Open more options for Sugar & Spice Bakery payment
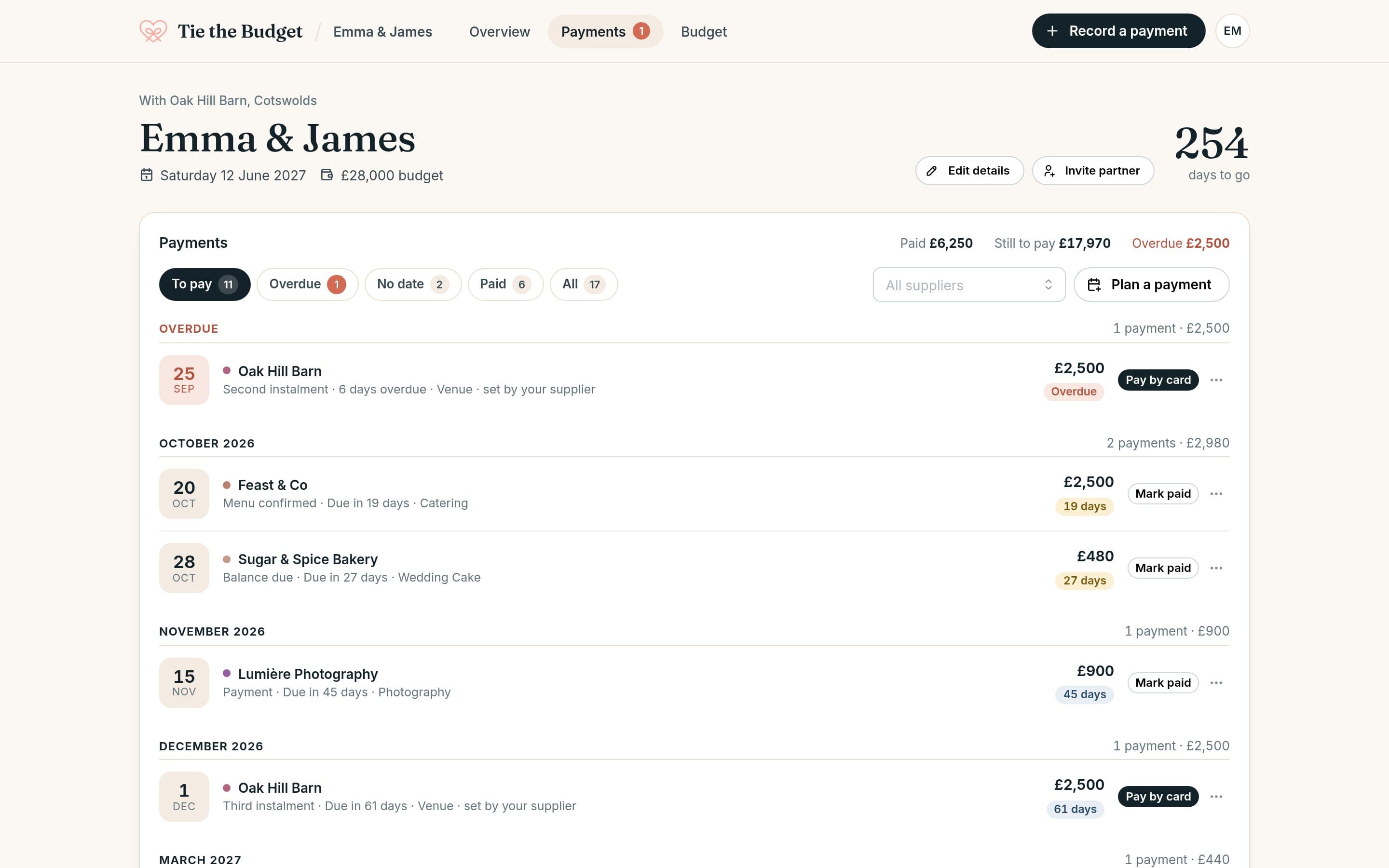Image resolution: width=1389 pixels, height=868 pixels. click(x=1216, y=569)
